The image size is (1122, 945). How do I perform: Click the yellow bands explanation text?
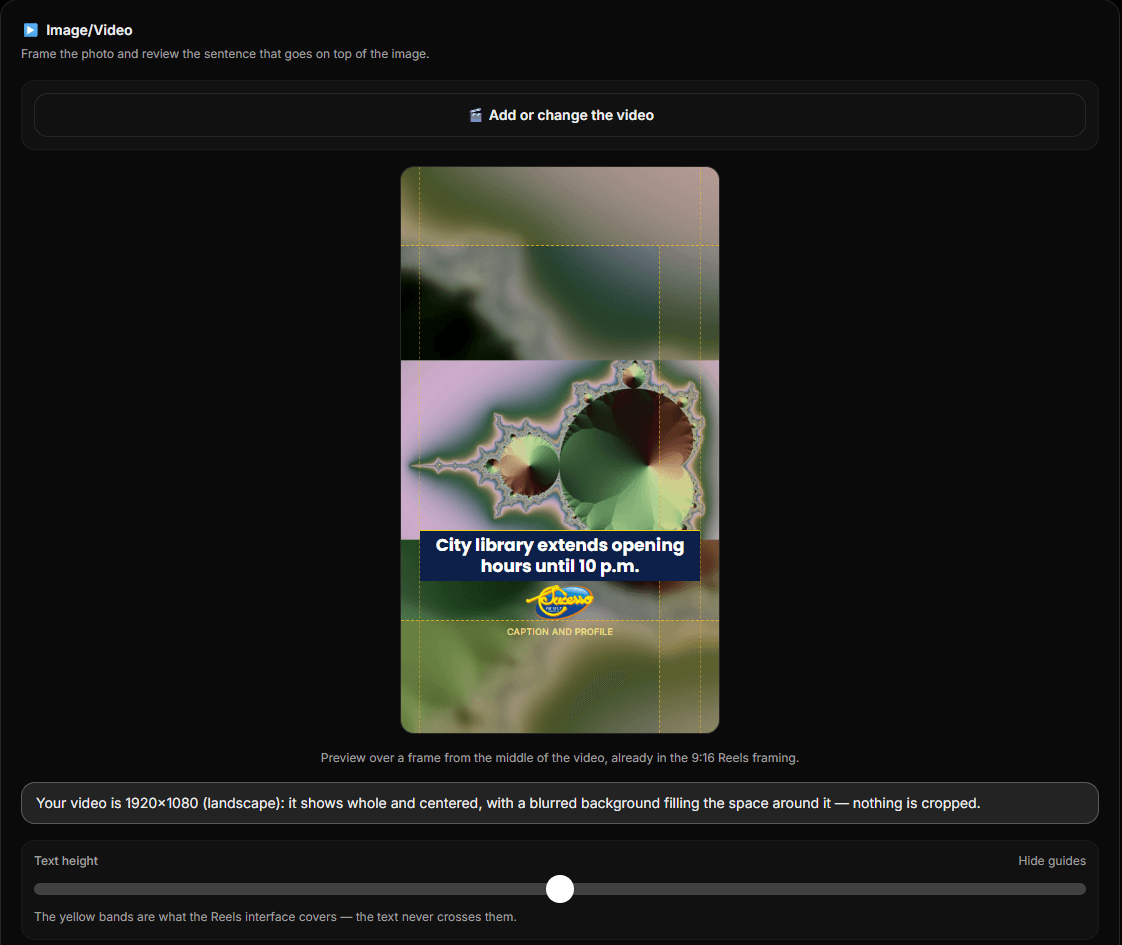coord(275,916)
